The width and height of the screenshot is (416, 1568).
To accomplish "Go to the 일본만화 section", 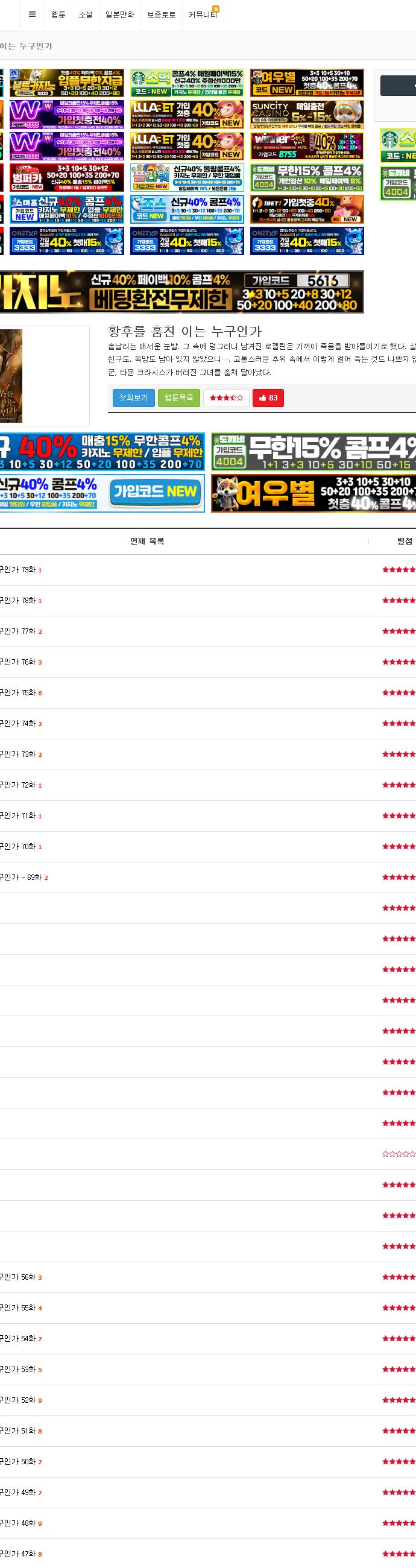I will 120,14.
